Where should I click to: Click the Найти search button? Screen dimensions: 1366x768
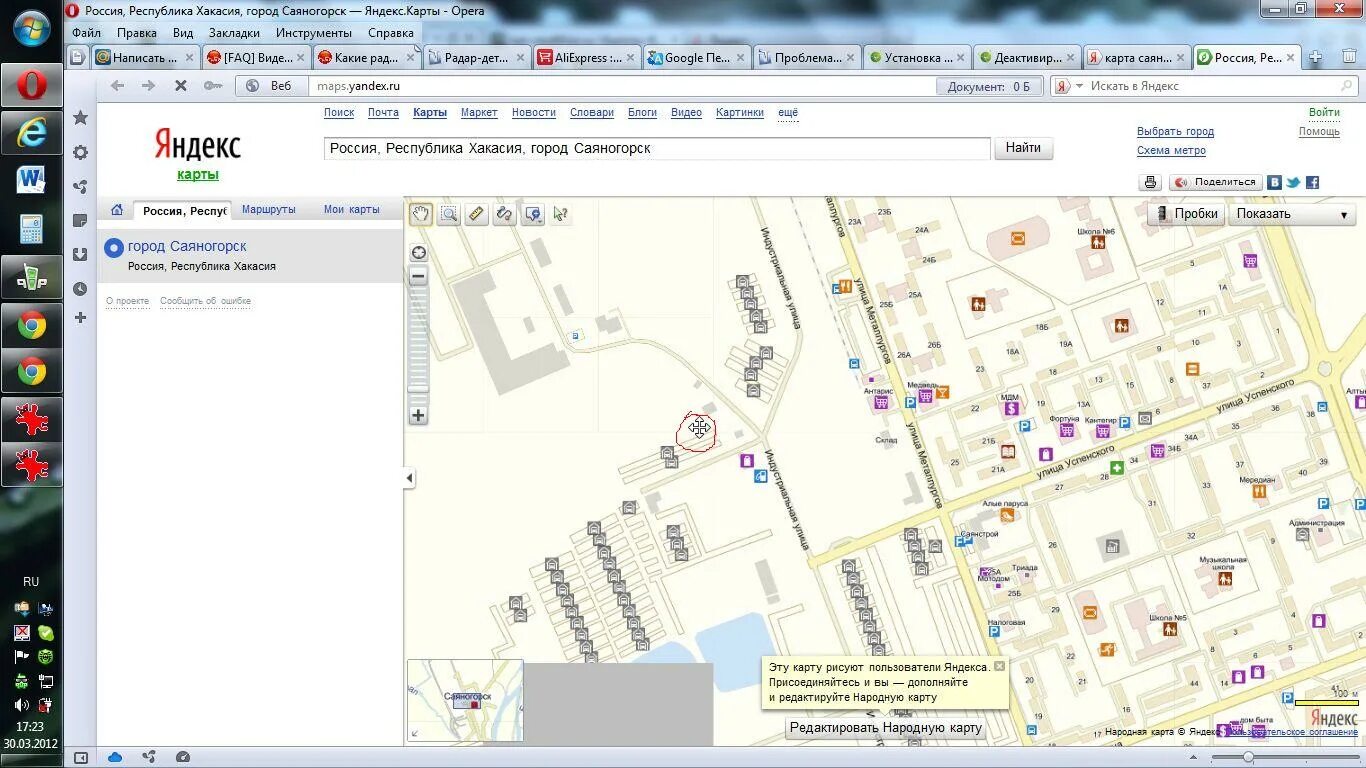pos(1023,148)
